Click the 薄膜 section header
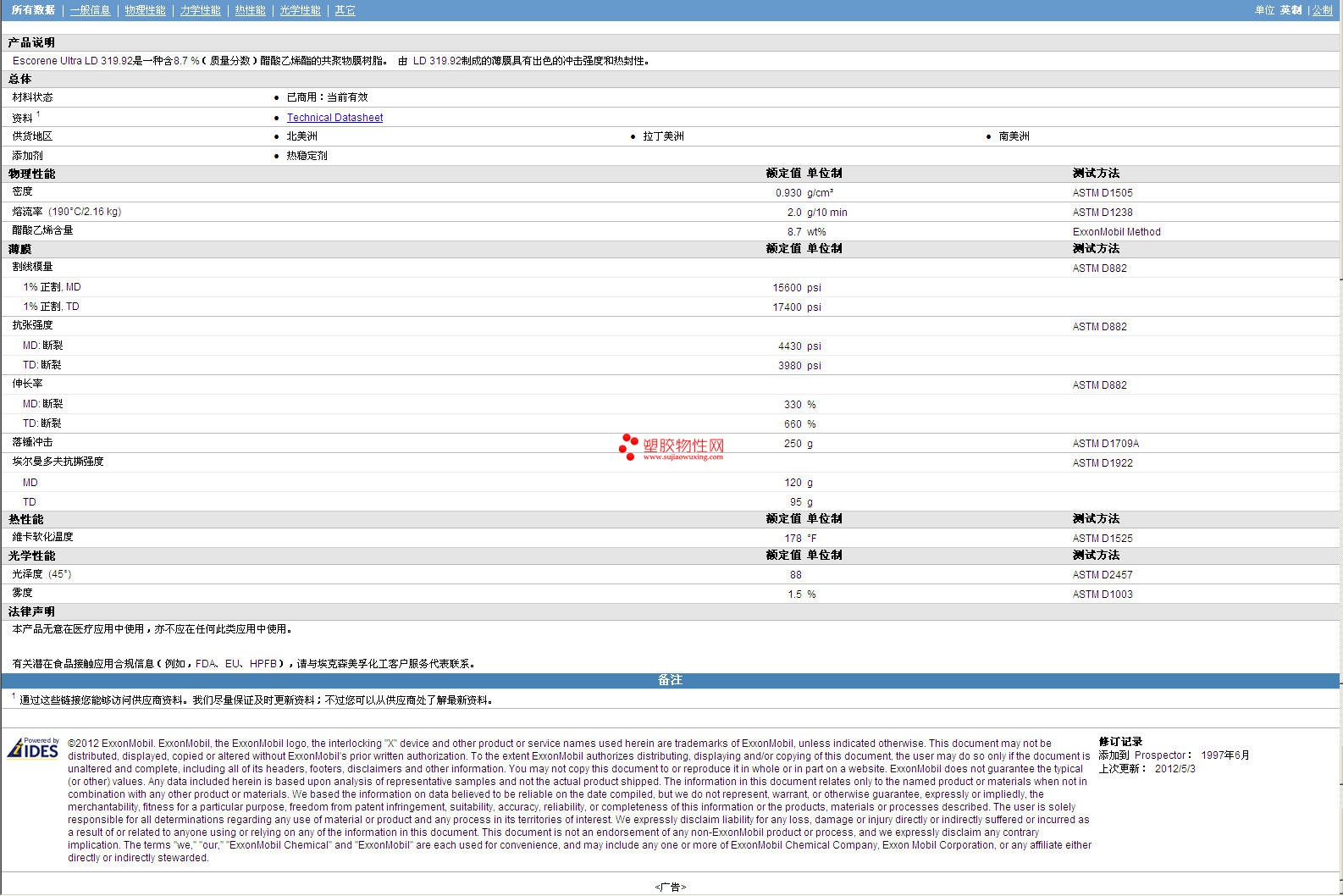The image size is (1343, 896). (x=20, y=249)
